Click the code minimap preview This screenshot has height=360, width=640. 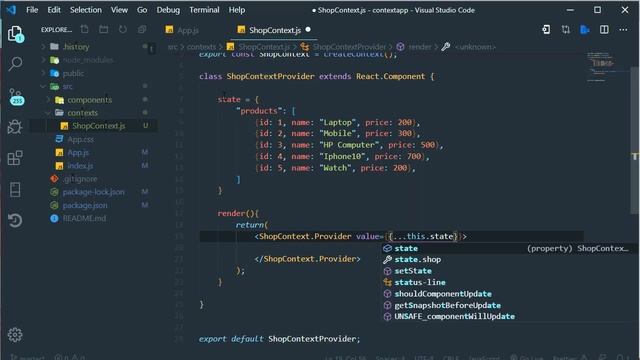pyautogui.click(x=602, y=67)
